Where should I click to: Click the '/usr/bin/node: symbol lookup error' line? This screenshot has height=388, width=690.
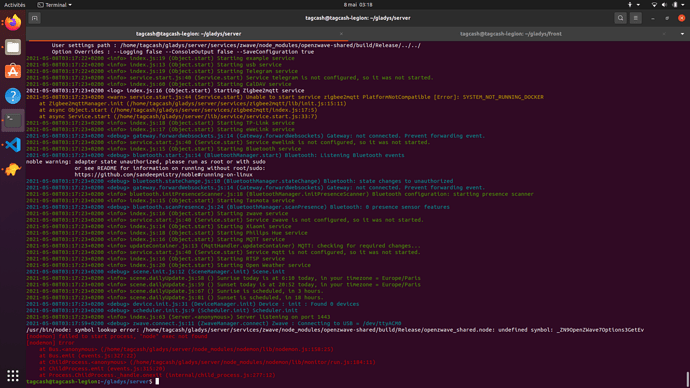pos(335,330)
